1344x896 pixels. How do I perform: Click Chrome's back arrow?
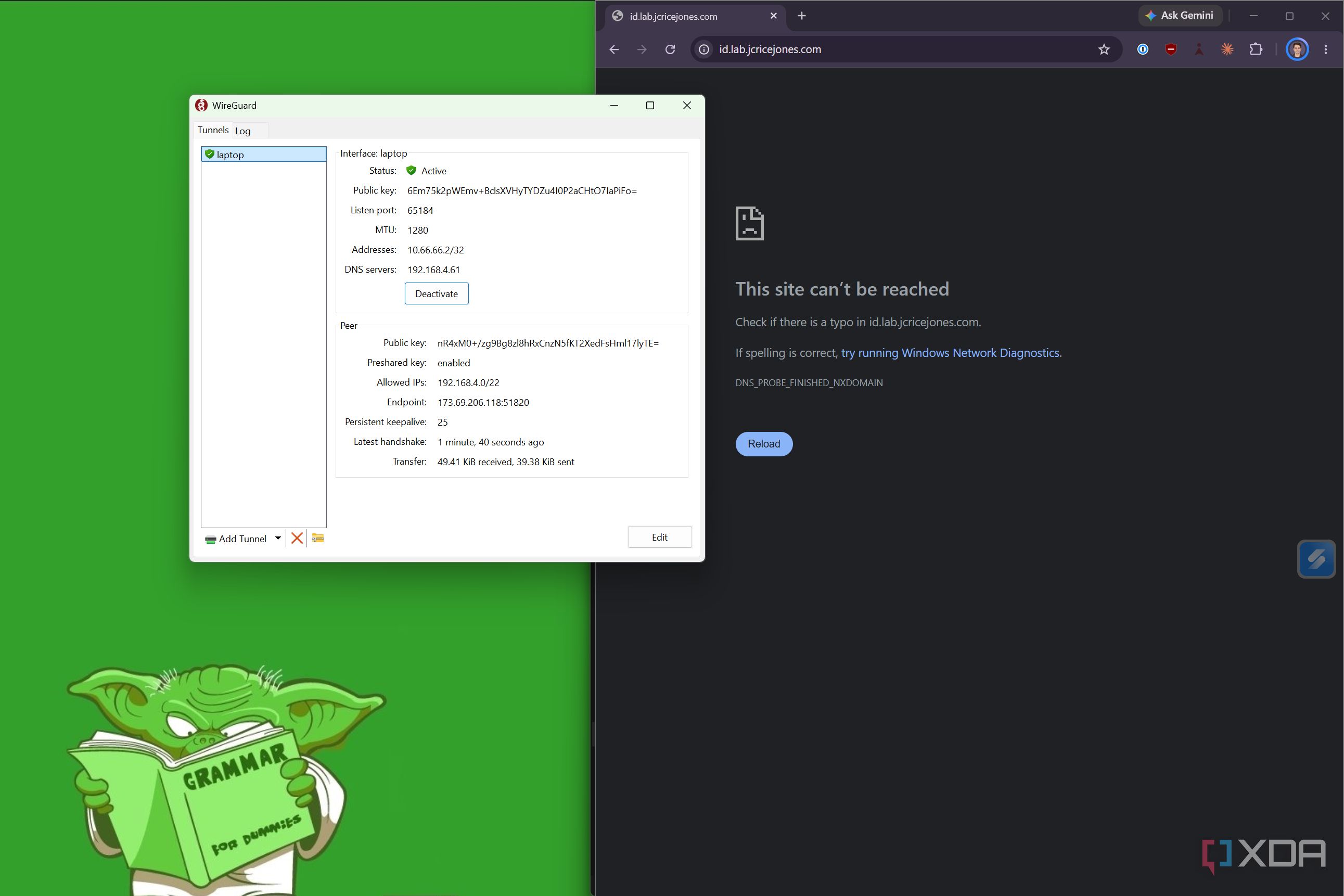(613, 50)
